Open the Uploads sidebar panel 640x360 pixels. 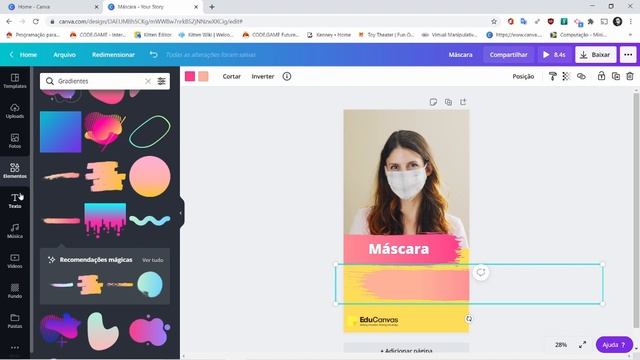tap(15, 111)
